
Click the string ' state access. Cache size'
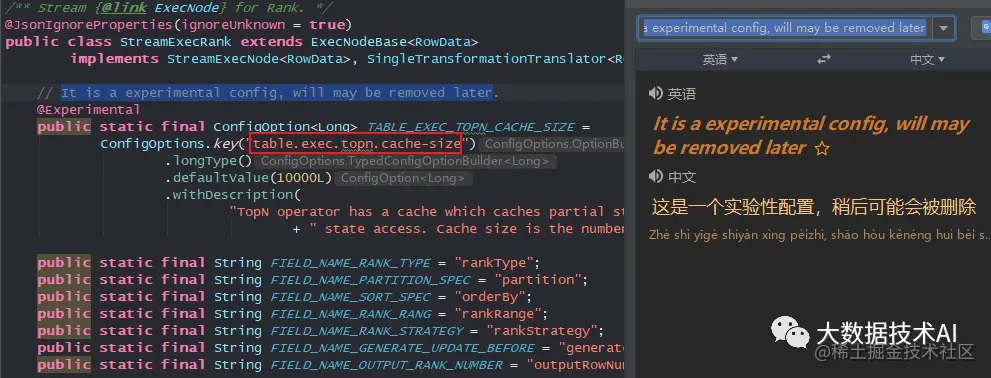[x=466, y=229]
